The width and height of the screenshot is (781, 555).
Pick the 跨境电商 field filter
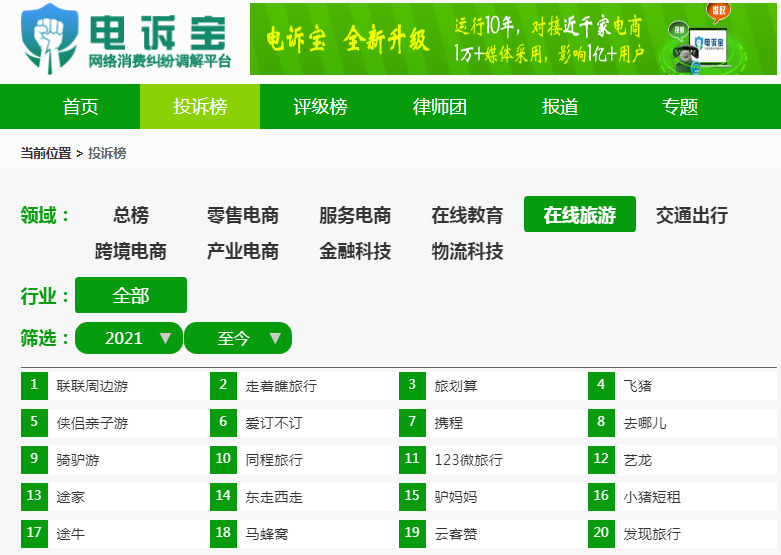click(130, 251)
